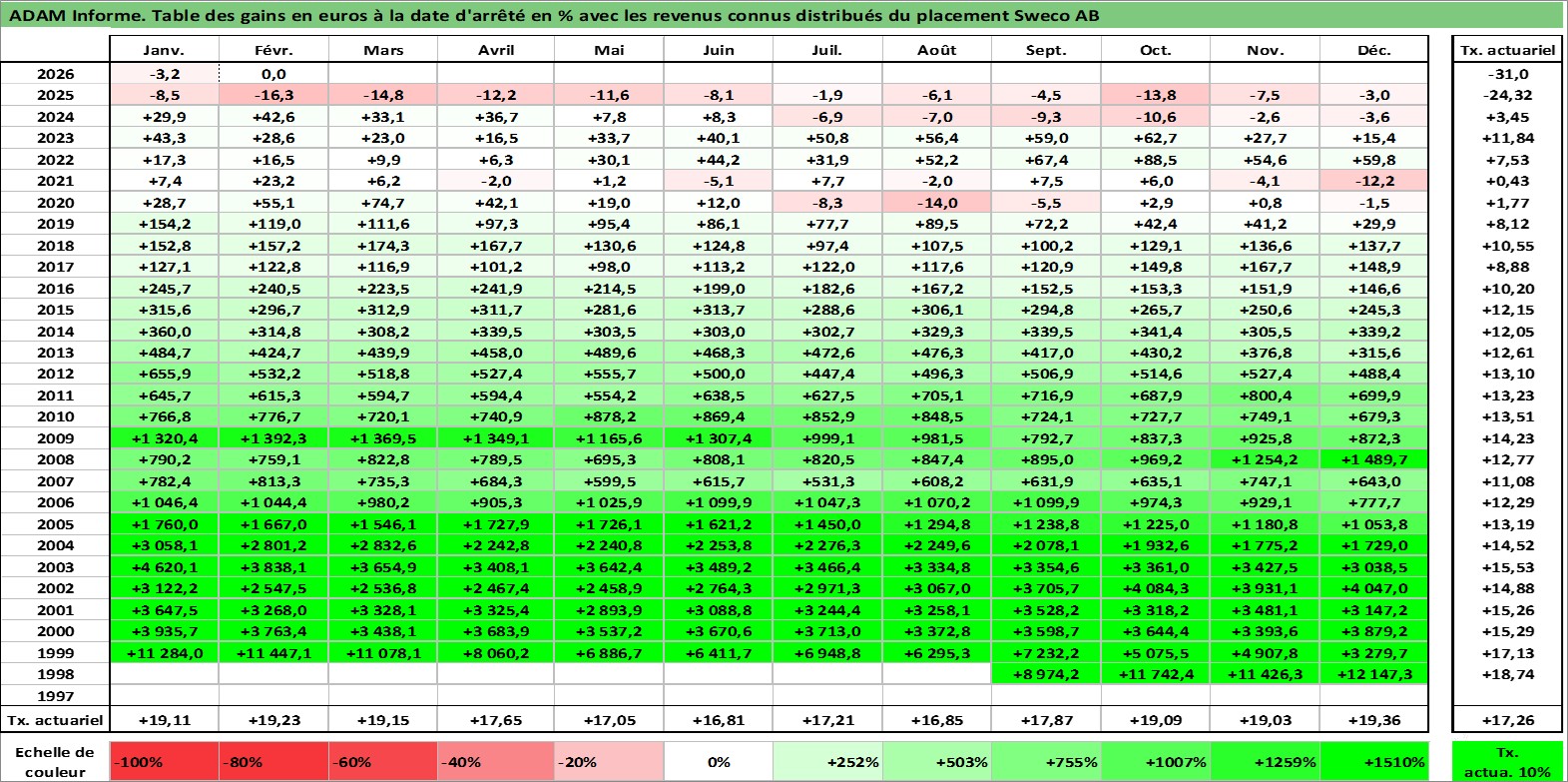The image size is (1568, 782).
Task: Select the '+16,81' June actuarial rate
Action: click(719, 719)
